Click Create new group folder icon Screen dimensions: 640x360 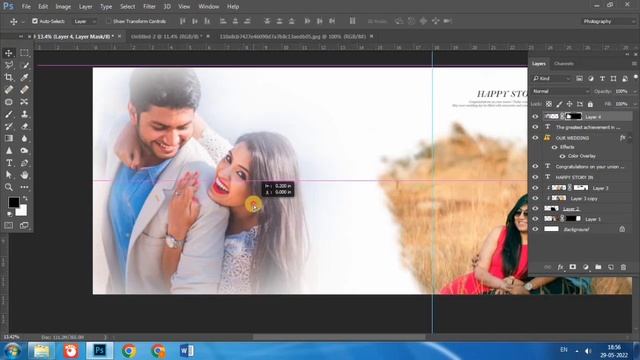[x=598, y=267]
